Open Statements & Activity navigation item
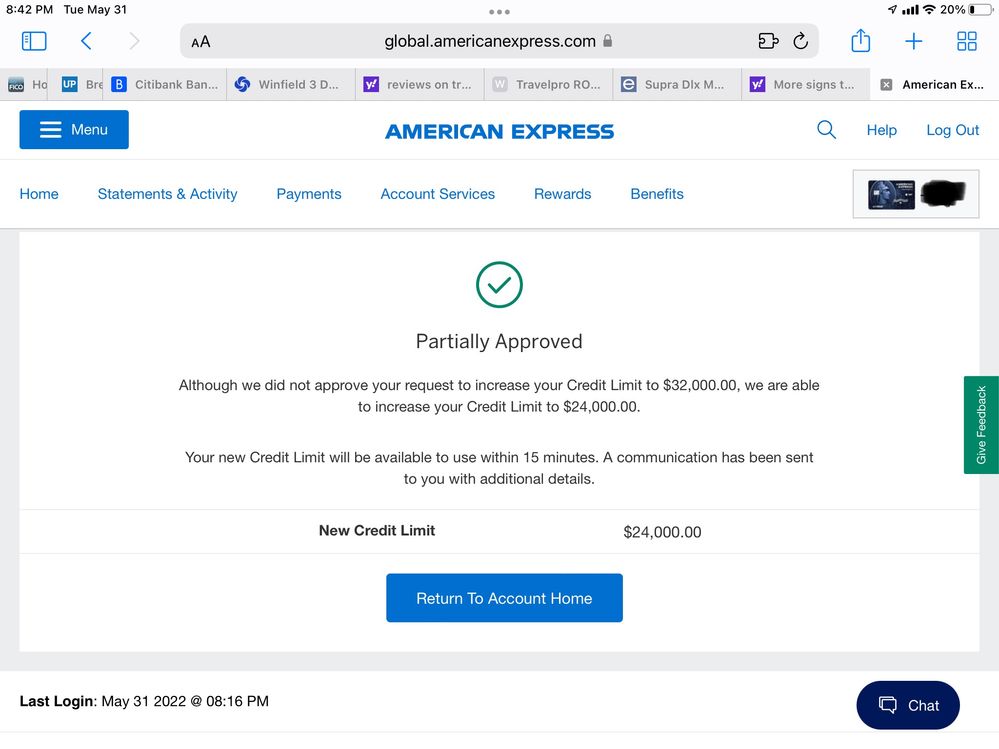 pyautogui.click(x=167, y=194)
